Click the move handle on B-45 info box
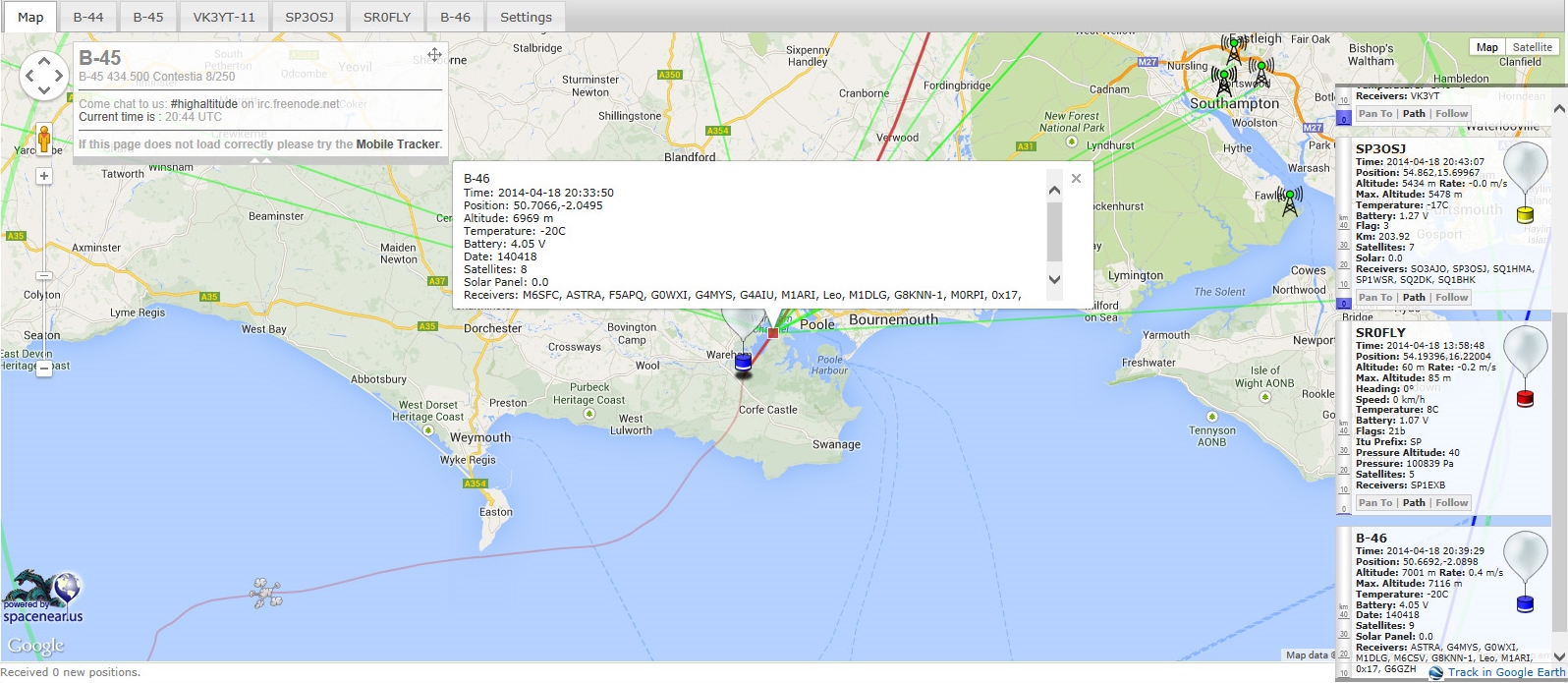The width and height of the screenshot is (1568, 683). (434, 55)
